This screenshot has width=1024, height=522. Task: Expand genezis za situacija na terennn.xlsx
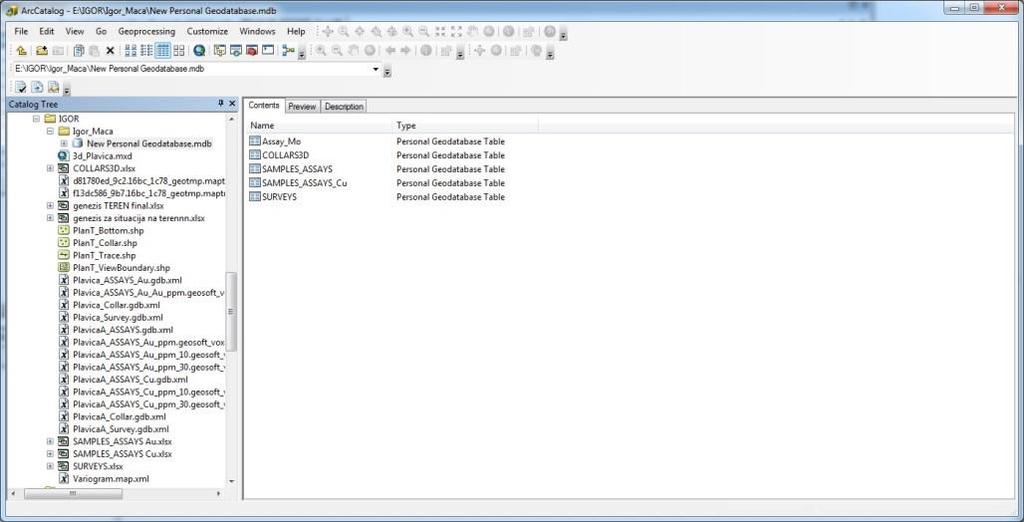click(x=50, y=218)
